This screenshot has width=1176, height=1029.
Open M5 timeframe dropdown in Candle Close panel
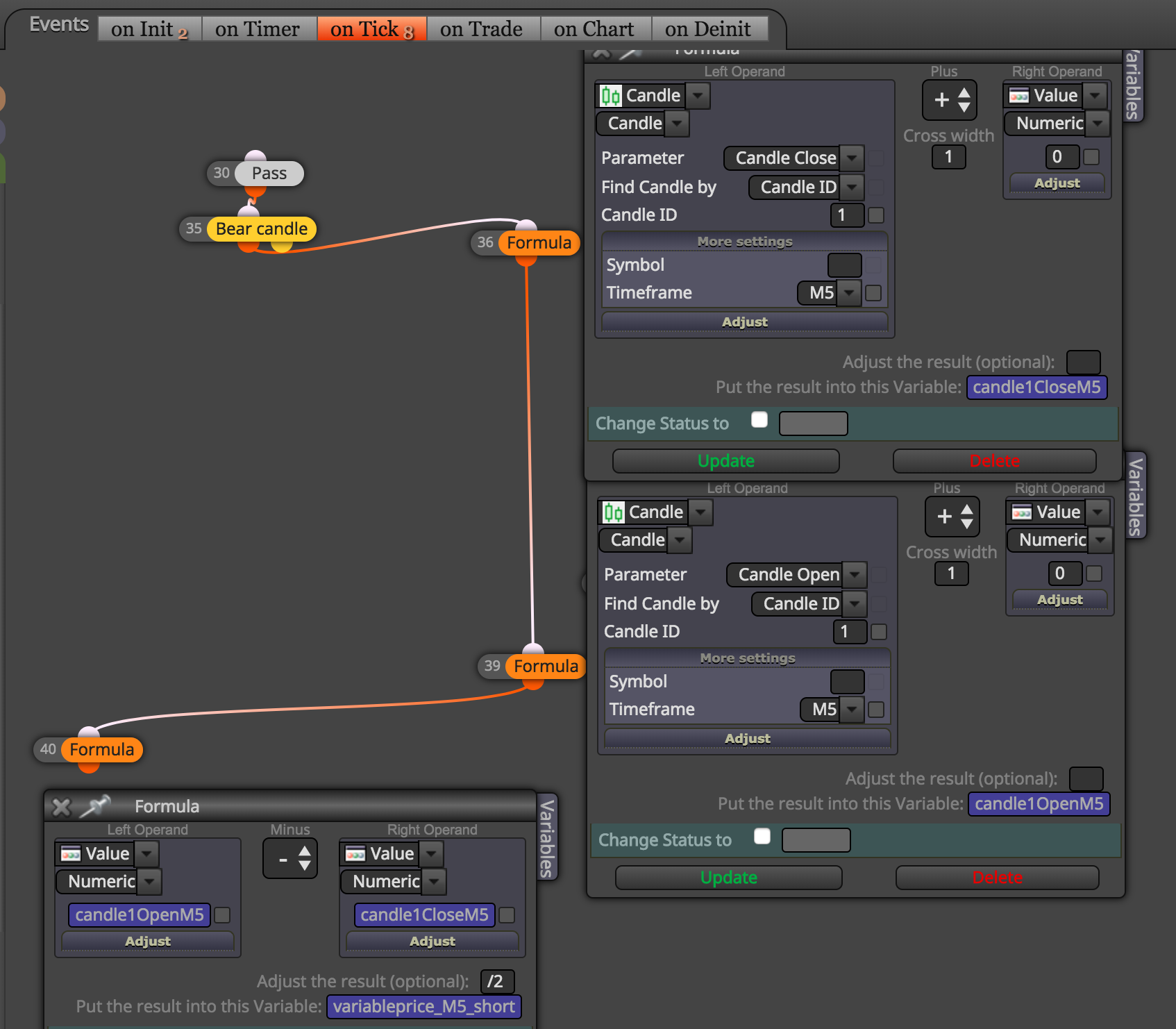(830, 293)
